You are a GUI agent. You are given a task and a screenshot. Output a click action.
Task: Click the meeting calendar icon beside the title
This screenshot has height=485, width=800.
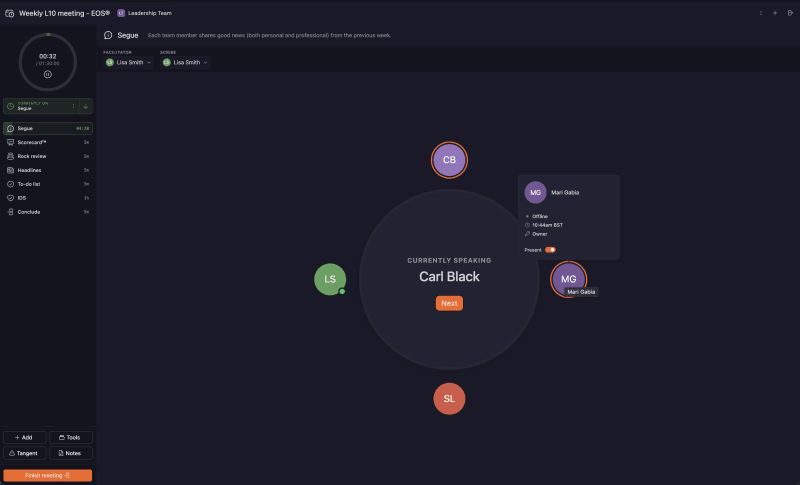(10, 13)
